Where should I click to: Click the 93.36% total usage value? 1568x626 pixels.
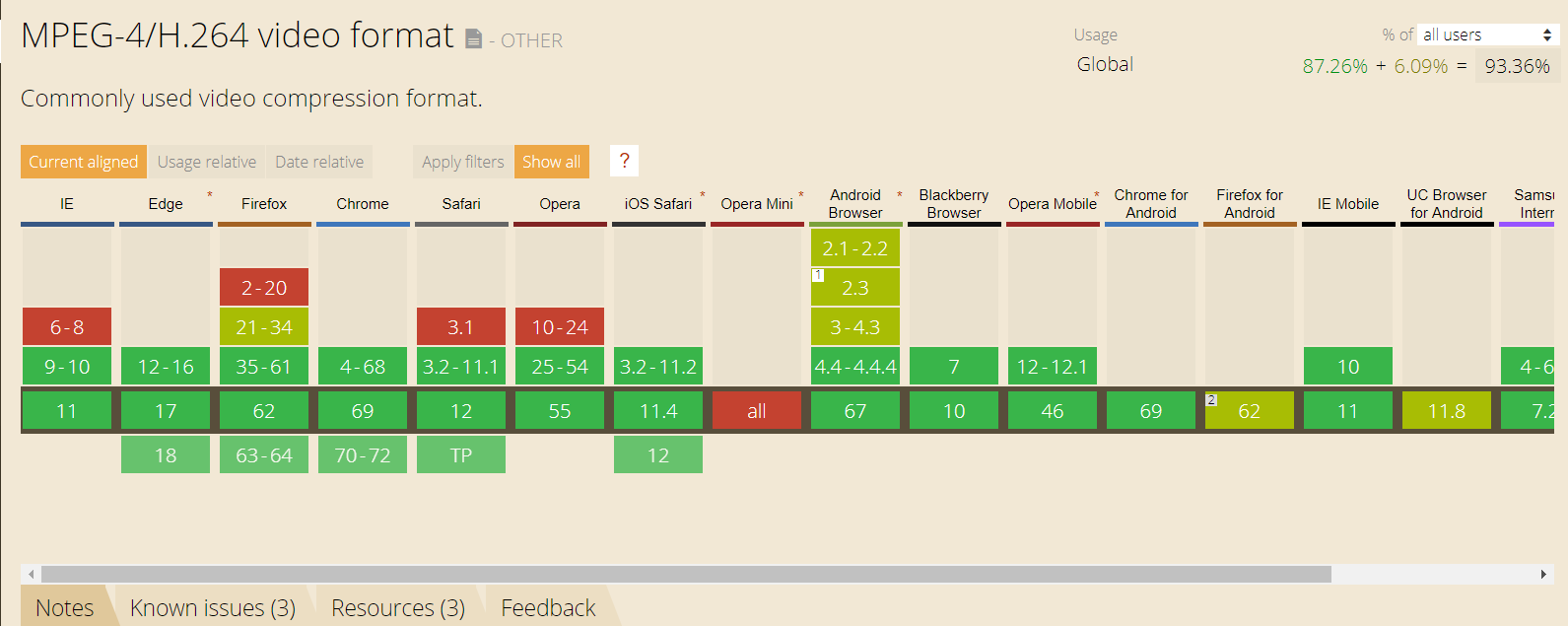pyautogui.click(x=1517, y=66)
